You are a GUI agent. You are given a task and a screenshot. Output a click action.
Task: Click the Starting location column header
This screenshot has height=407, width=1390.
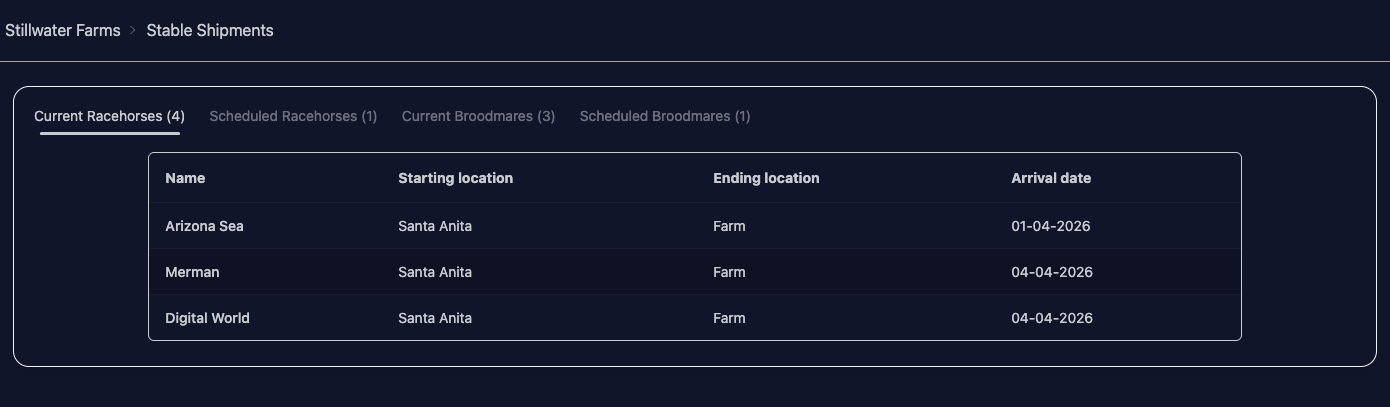[x=455, y=178]
